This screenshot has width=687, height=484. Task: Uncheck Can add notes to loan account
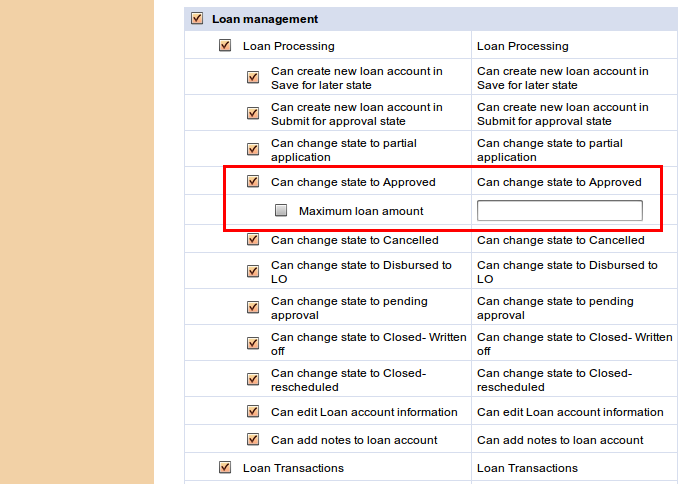[x=253, y=440]
